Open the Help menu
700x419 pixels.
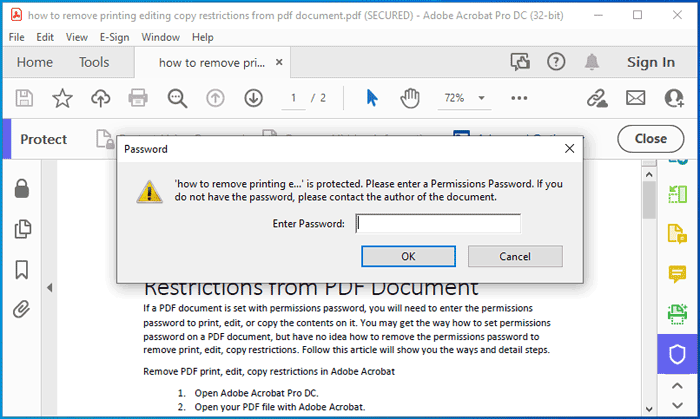pos(203,37)
